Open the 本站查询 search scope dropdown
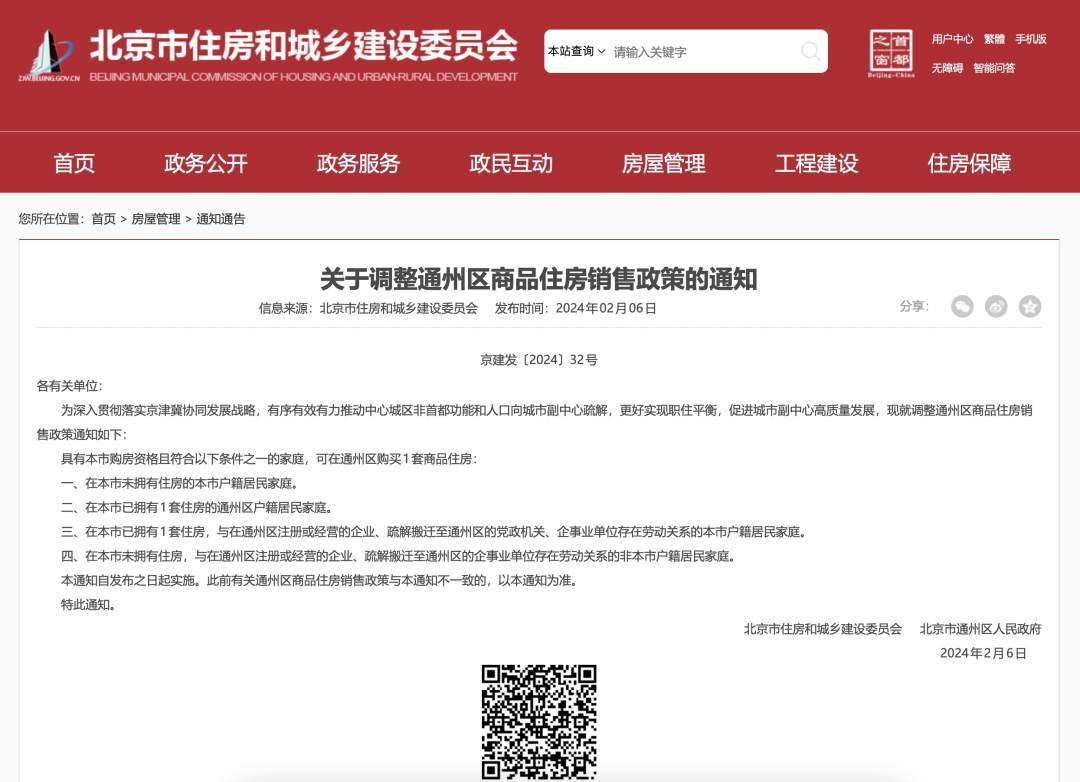 (576, 51)
